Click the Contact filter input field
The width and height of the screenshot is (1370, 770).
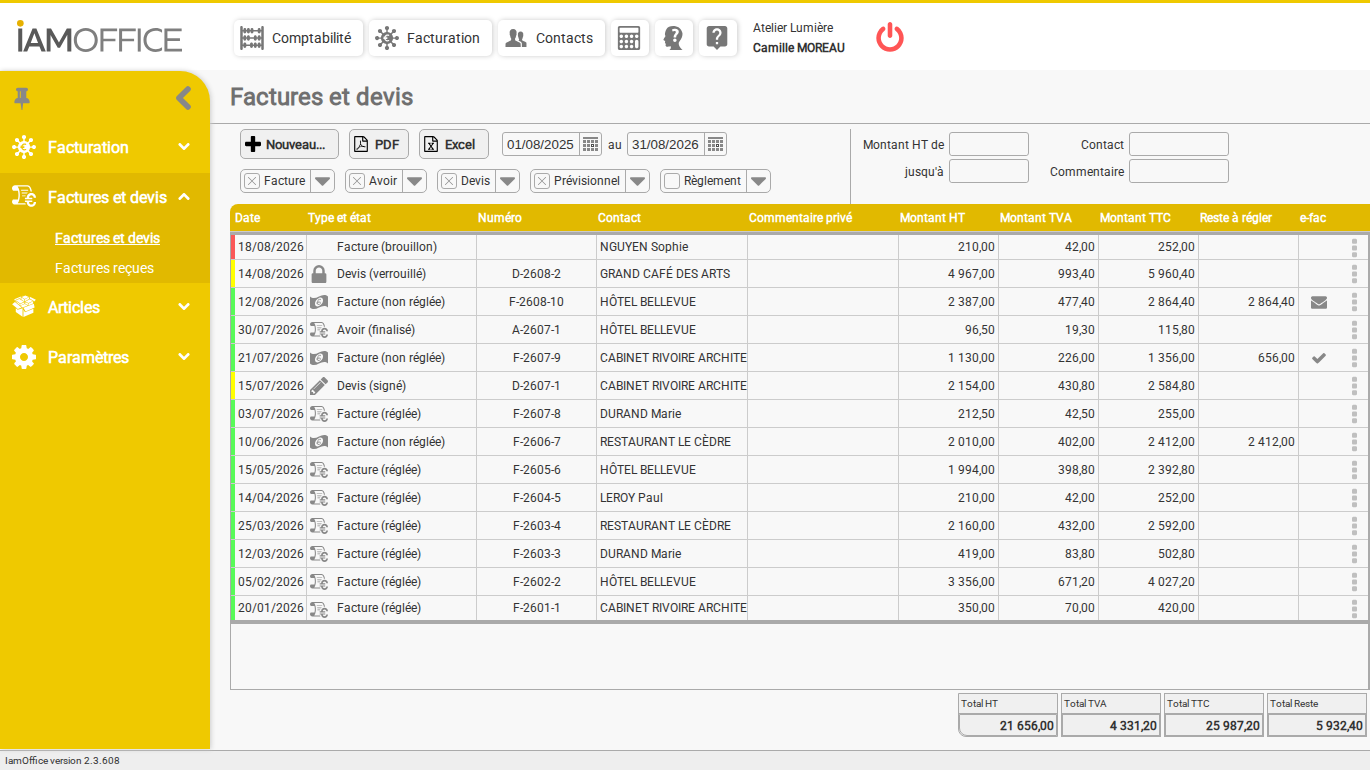[1179, 144]
